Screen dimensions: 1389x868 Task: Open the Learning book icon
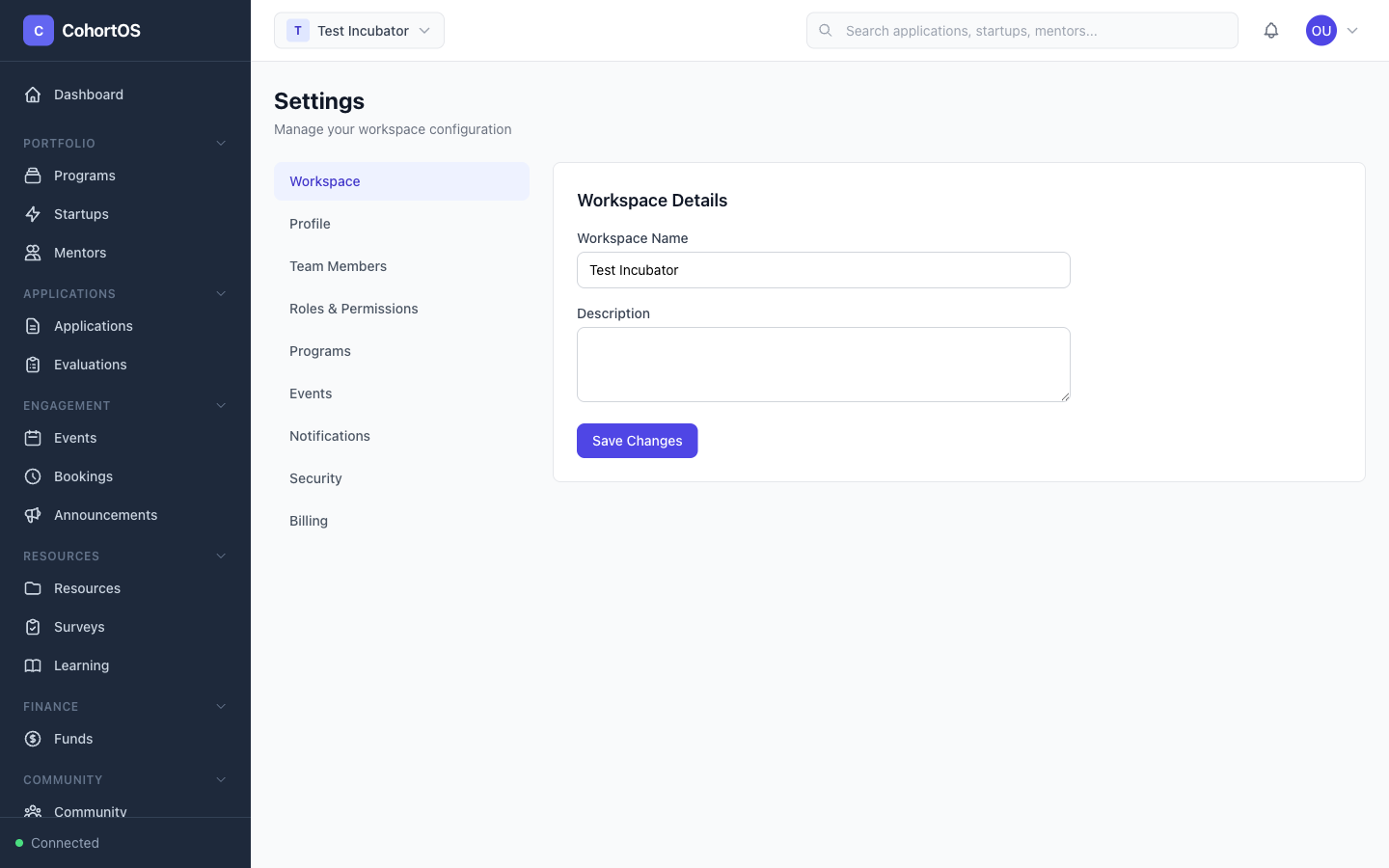[x=33, y=665]
